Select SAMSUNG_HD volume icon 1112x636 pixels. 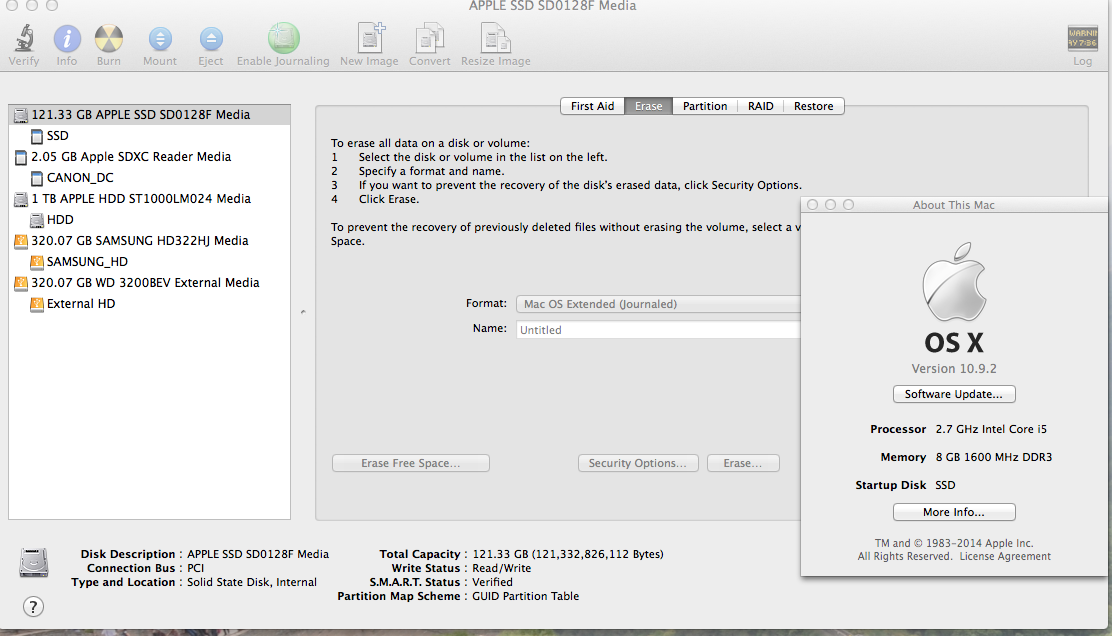(x=37, y=262)
